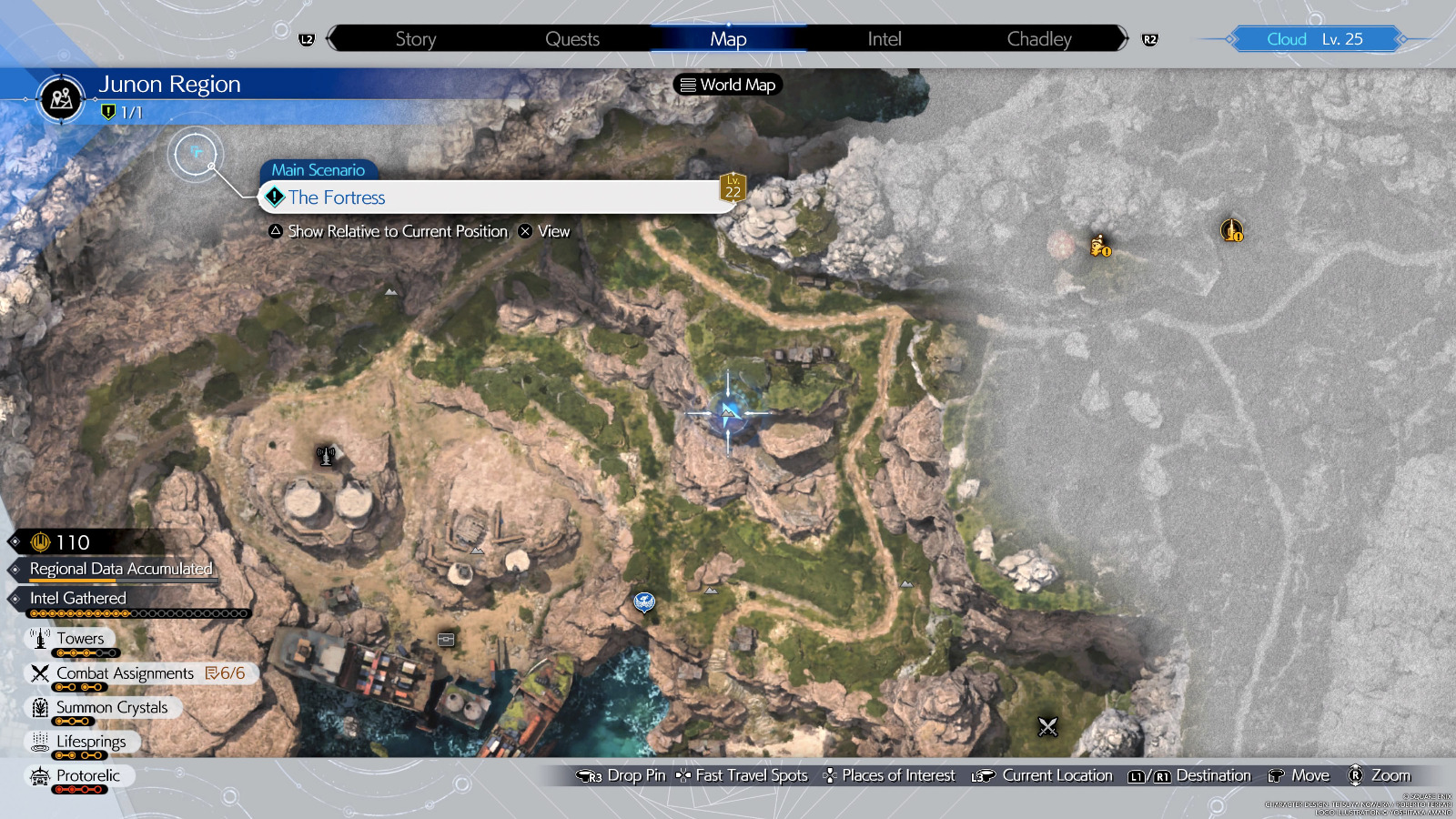This screenshot has height=819, width=1456.
Task: Click the Intel Gathered progress bar
Action: coord(136,612)
